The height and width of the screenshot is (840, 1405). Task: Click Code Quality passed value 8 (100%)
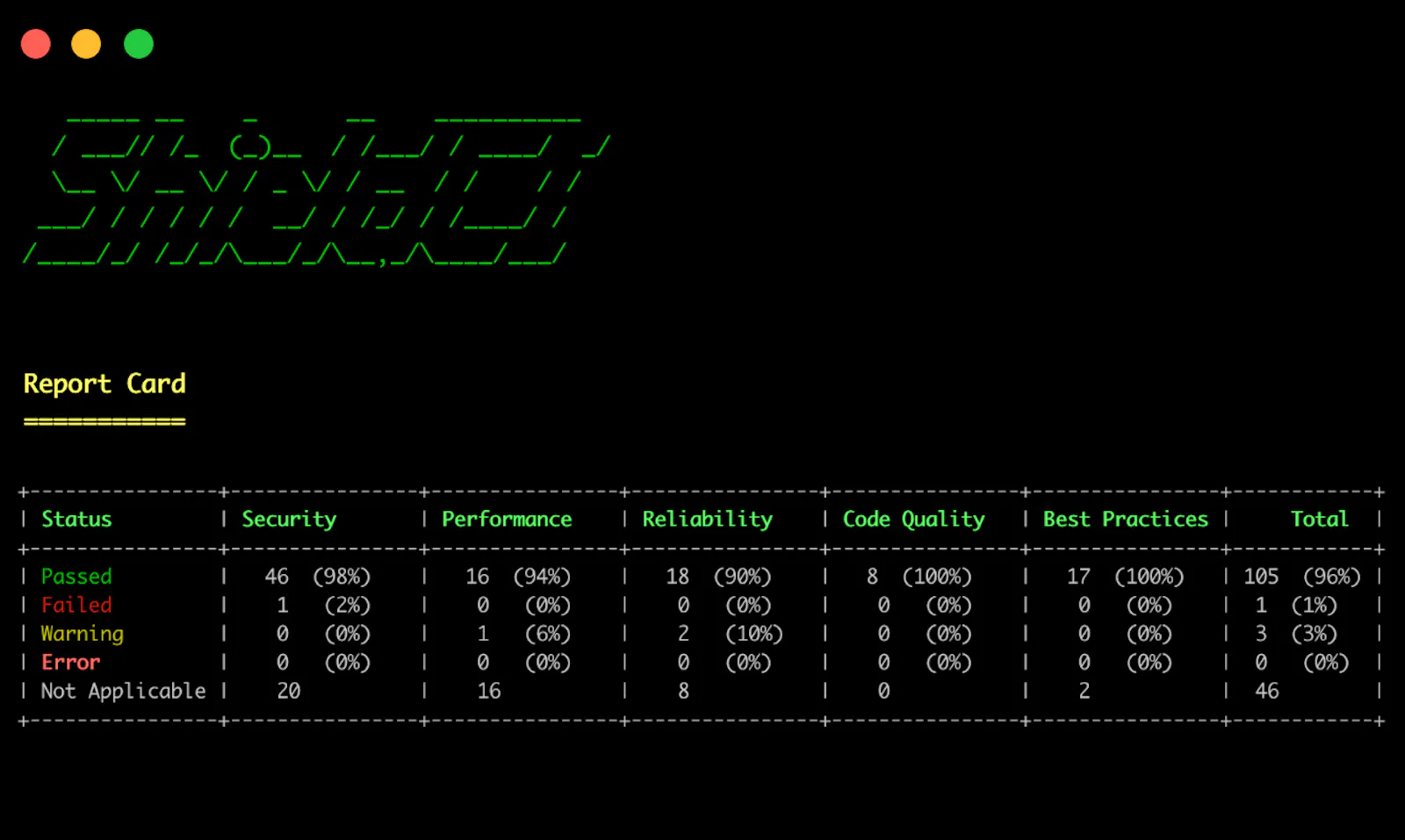[x=919, y=577]
